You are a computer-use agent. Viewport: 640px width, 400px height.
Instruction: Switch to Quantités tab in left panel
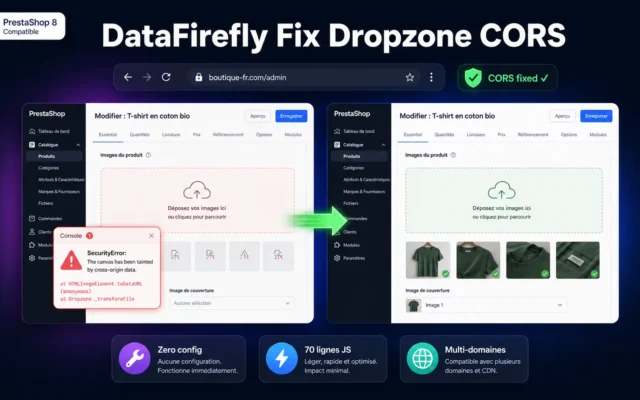point(140,135)
